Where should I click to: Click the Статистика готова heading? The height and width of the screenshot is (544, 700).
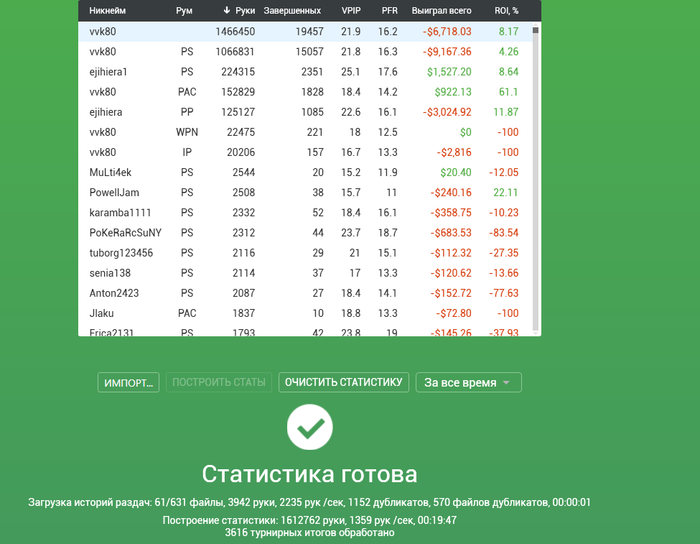coord(309,473)
